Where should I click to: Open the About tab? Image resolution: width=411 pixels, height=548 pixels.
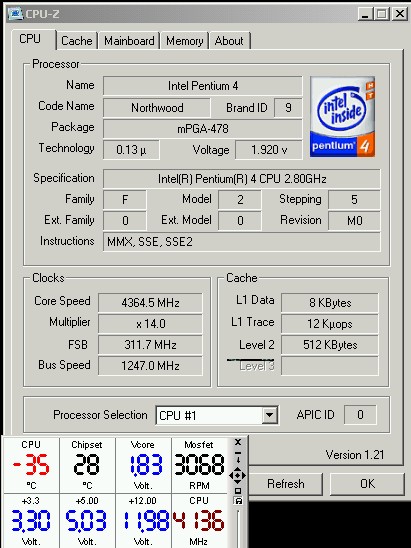229,41
